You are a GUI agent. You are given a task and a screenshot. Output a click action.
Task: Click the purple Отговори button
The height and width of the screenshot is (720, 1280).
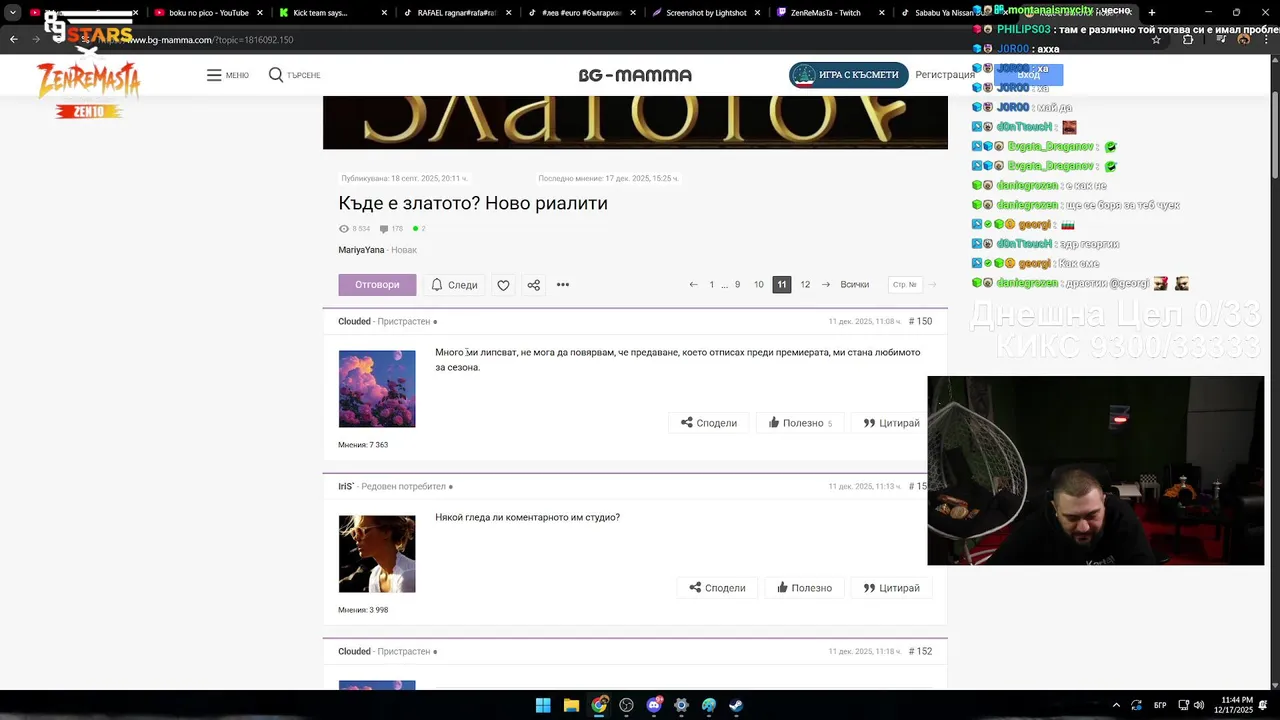pos(377,285)
